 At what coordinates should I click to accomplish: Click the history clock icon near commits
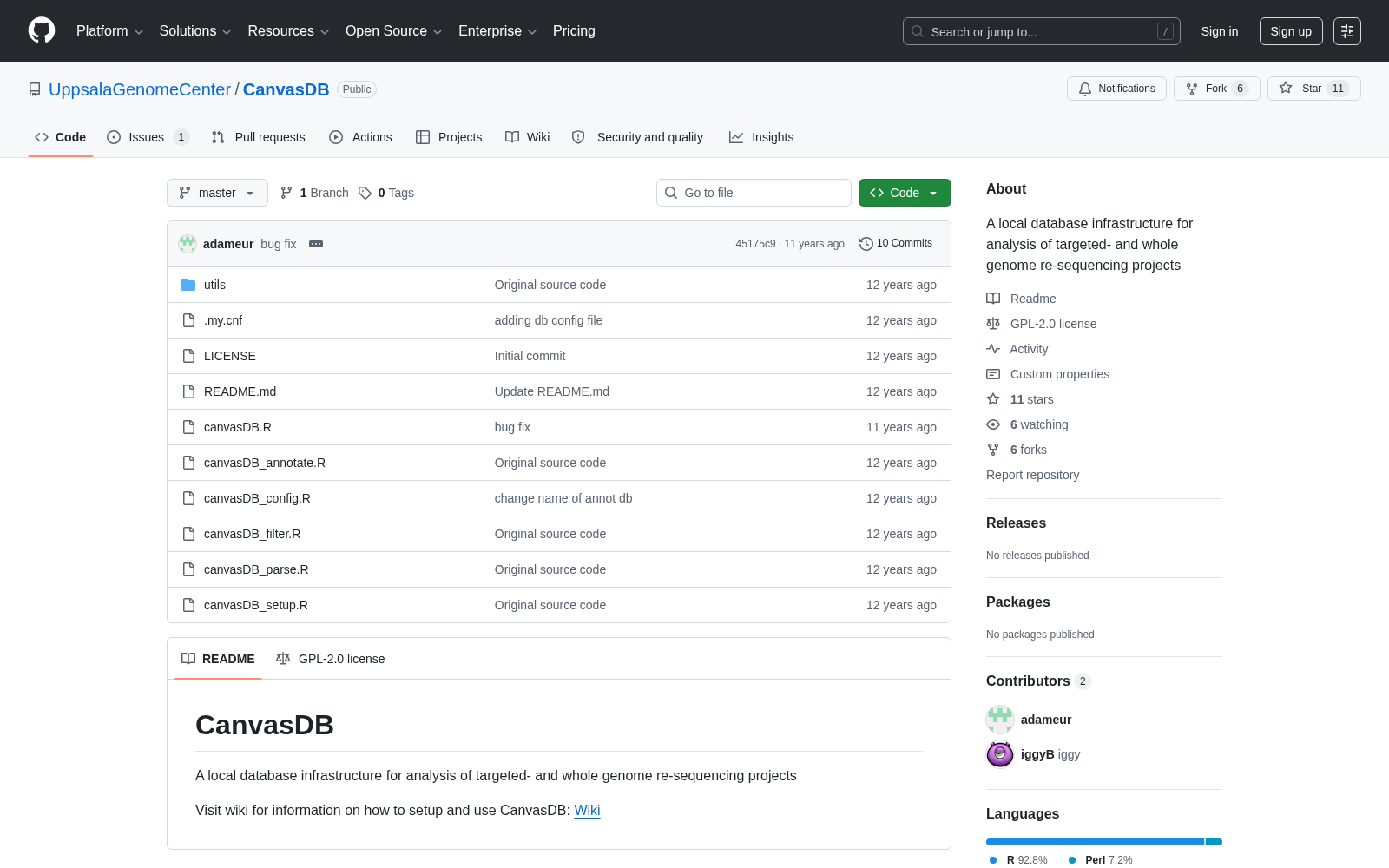coord(866,244)
